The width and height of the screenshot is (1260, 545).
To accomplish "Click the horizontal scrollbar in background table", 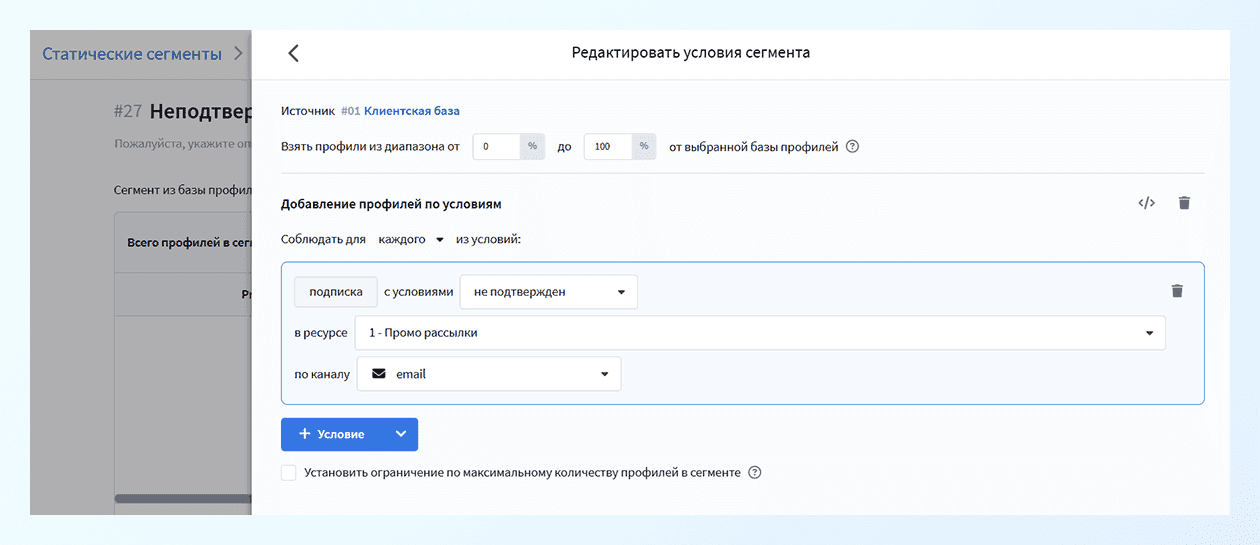I will pyautogui.click(x=183, y=498).
